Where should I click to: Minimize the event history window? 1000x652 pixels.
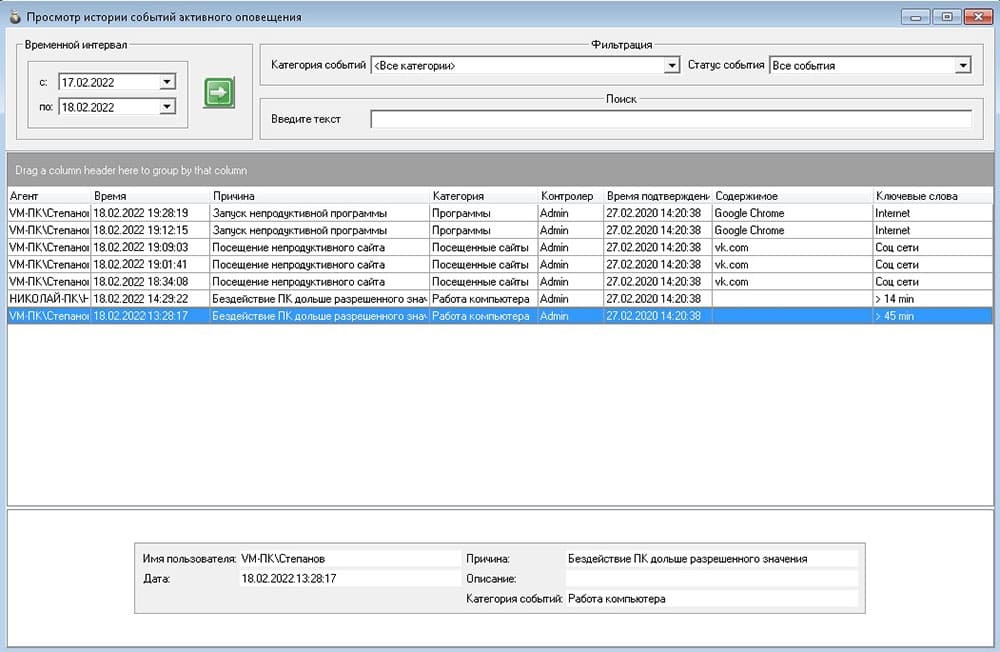[916, 17]
